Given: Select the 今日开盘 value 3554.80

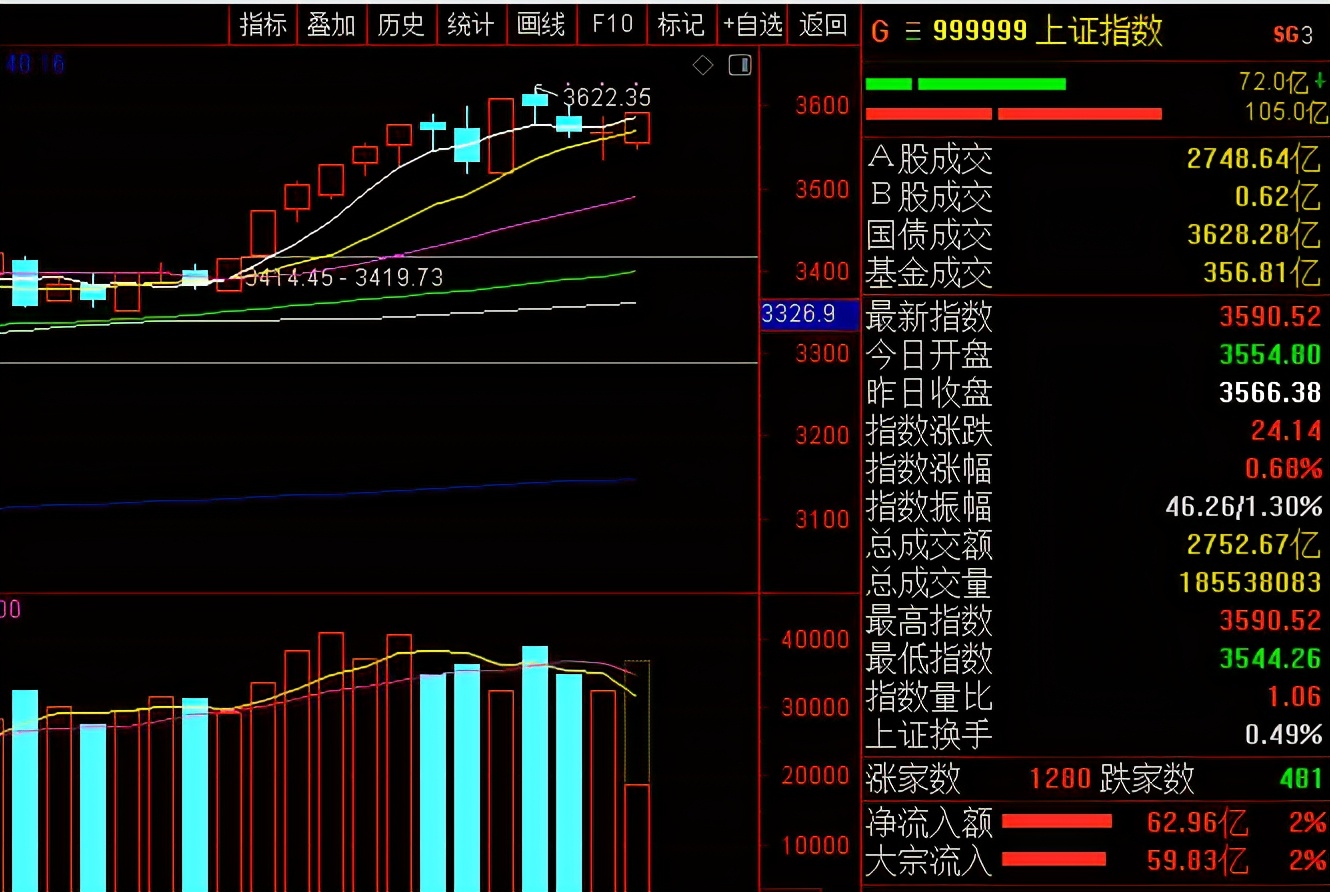Looking at the screenshot, I should (1270, 355).
